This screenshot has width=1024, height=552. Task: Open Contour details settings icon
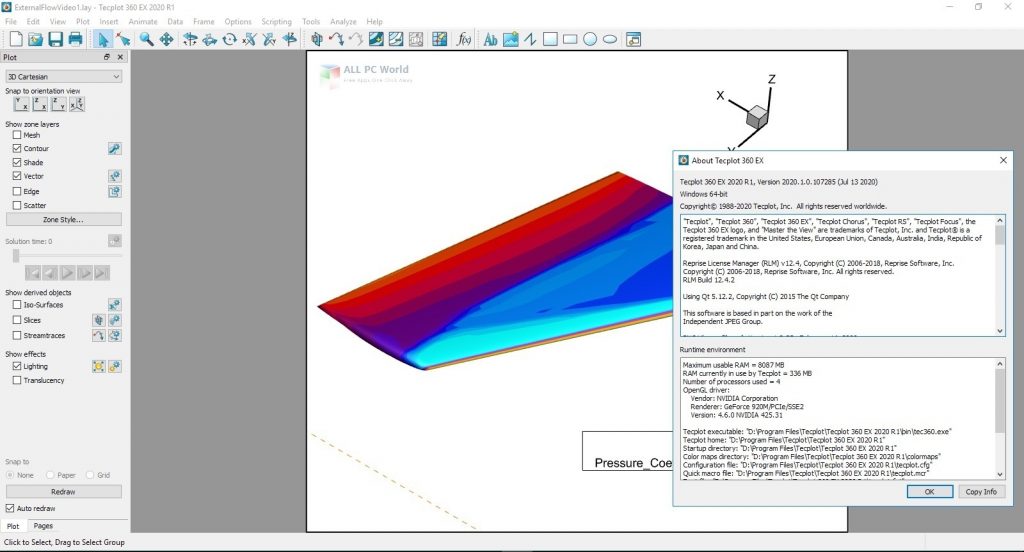click(114, 149)
